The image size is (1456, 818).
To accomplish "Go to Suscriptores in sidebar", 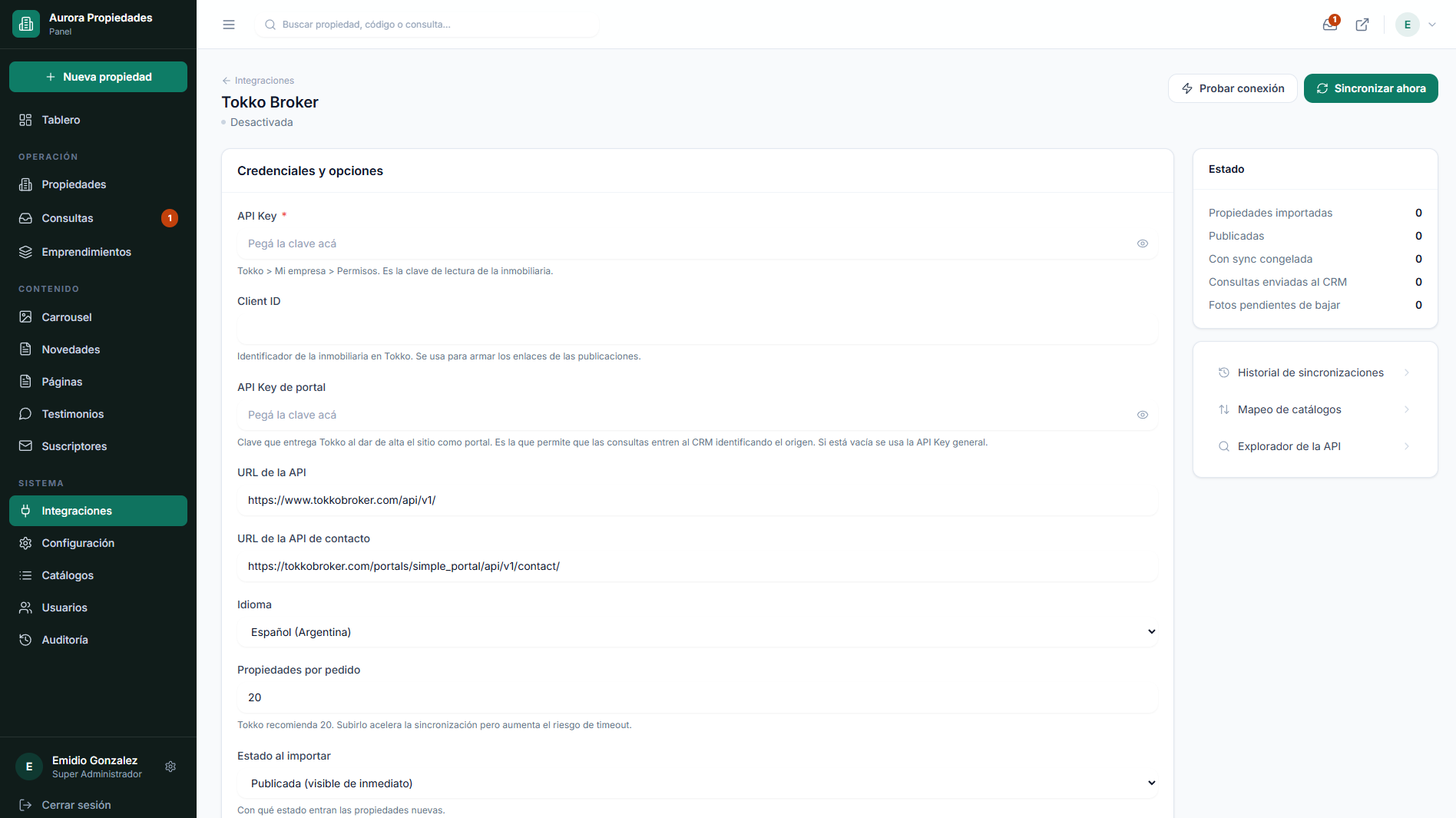I will [98, 446].
